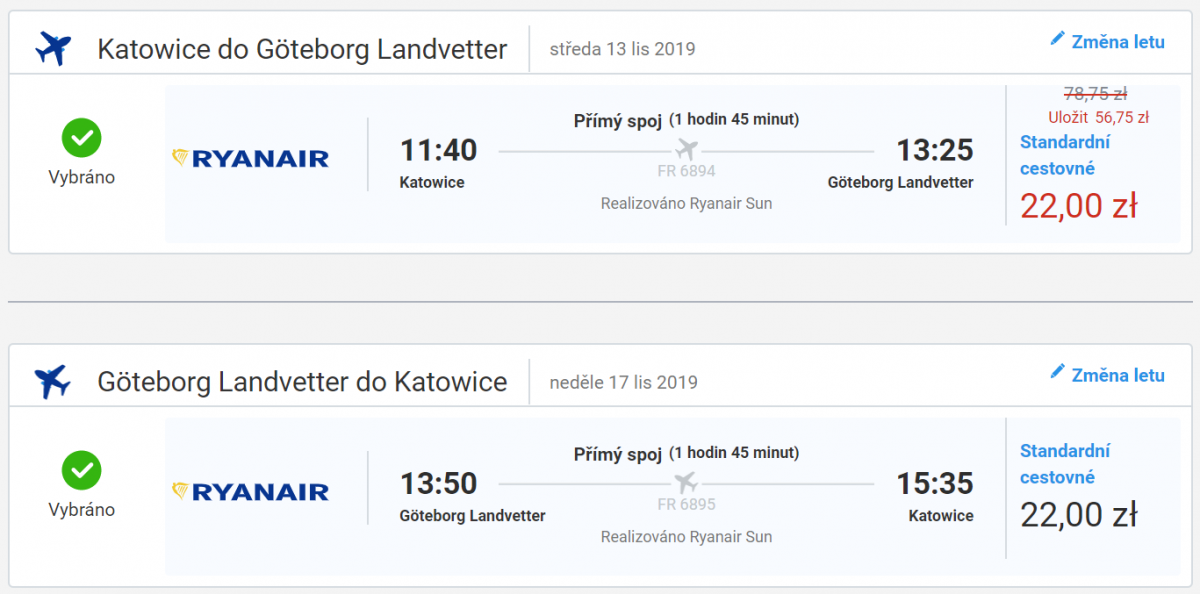
Task: Click the date neděle 17 lis 2019
Action: (x=623, y=382)
